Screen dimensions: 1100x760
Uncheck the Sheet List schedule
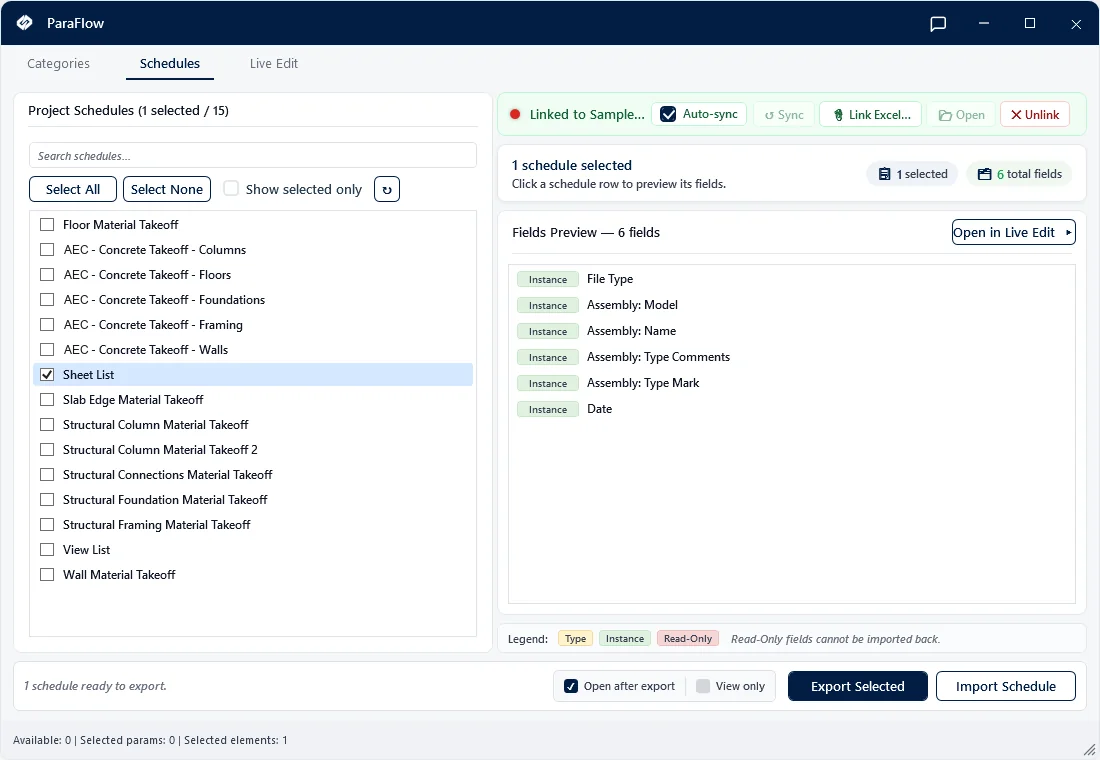(x=47, y=375)
